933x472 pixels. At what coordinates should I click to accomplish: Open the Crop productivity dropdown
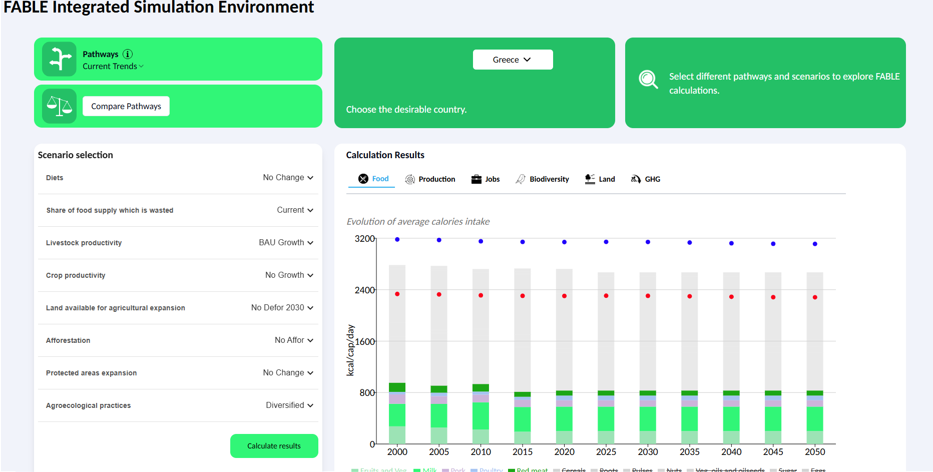289,275
